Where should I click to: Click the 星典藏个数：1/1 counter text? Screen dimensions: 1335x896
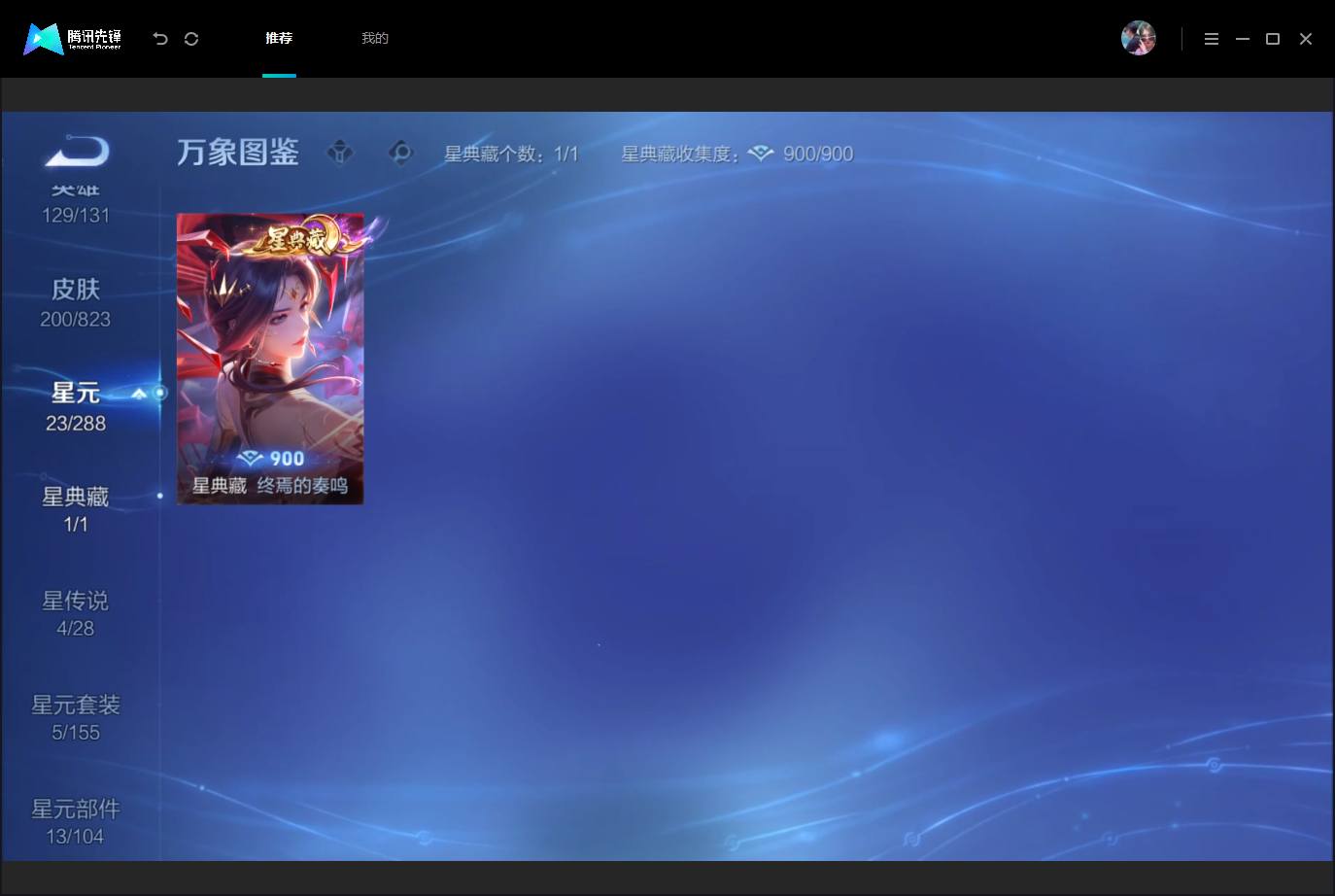coord(511,154)
